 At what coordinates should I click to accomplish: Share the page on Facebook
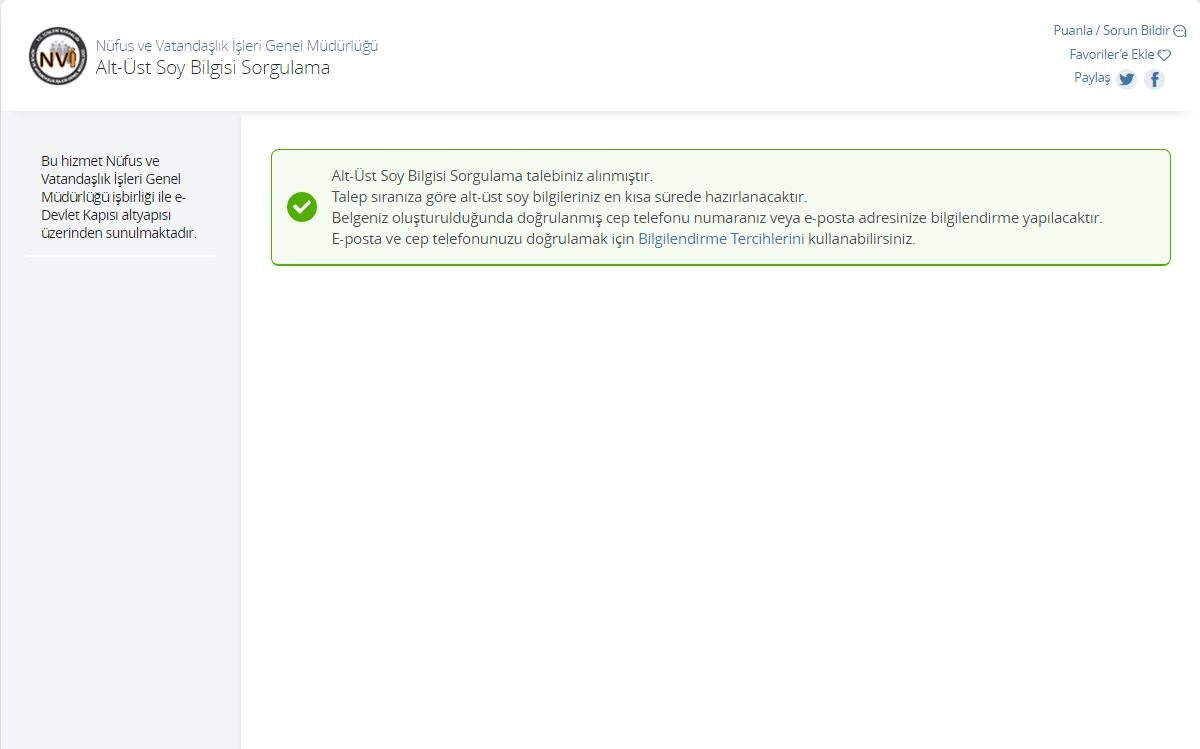[1154, 79]
